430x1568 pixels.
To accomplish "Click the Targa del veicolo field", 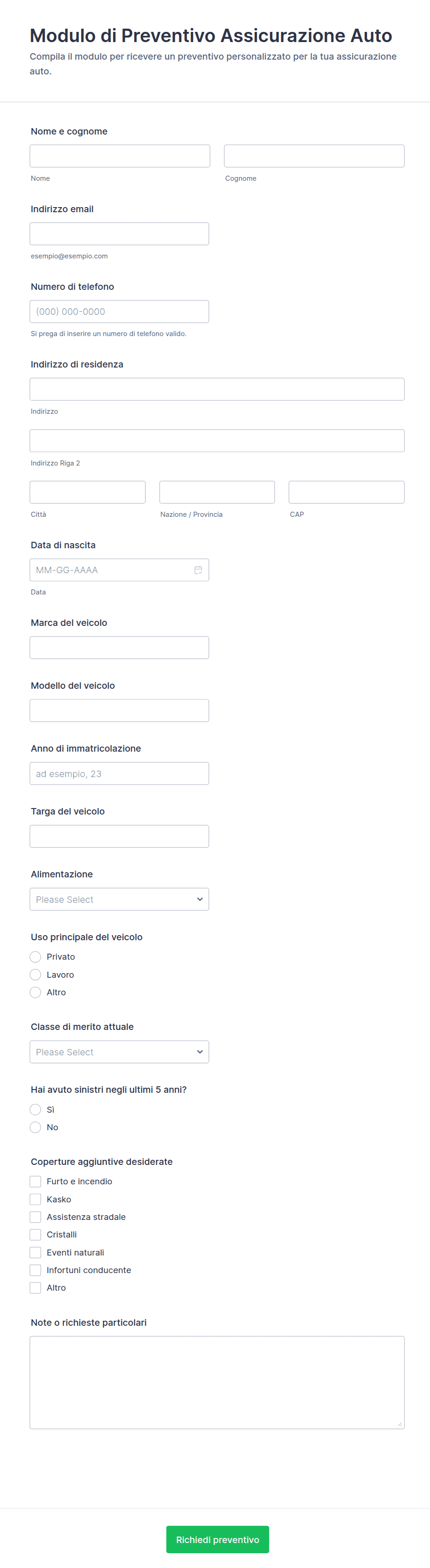I will click(119, 836).
